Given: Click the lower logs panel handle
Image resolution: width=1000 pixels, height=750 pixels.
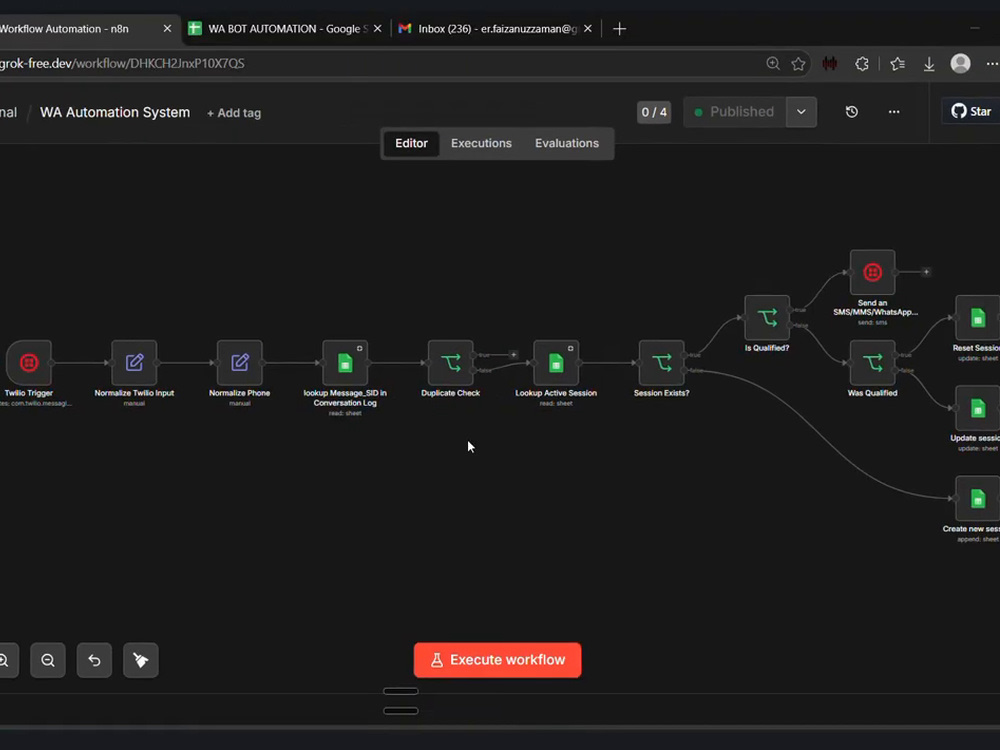Looking at the screenshot, I should pyautogui.click(x=401, y=710).
